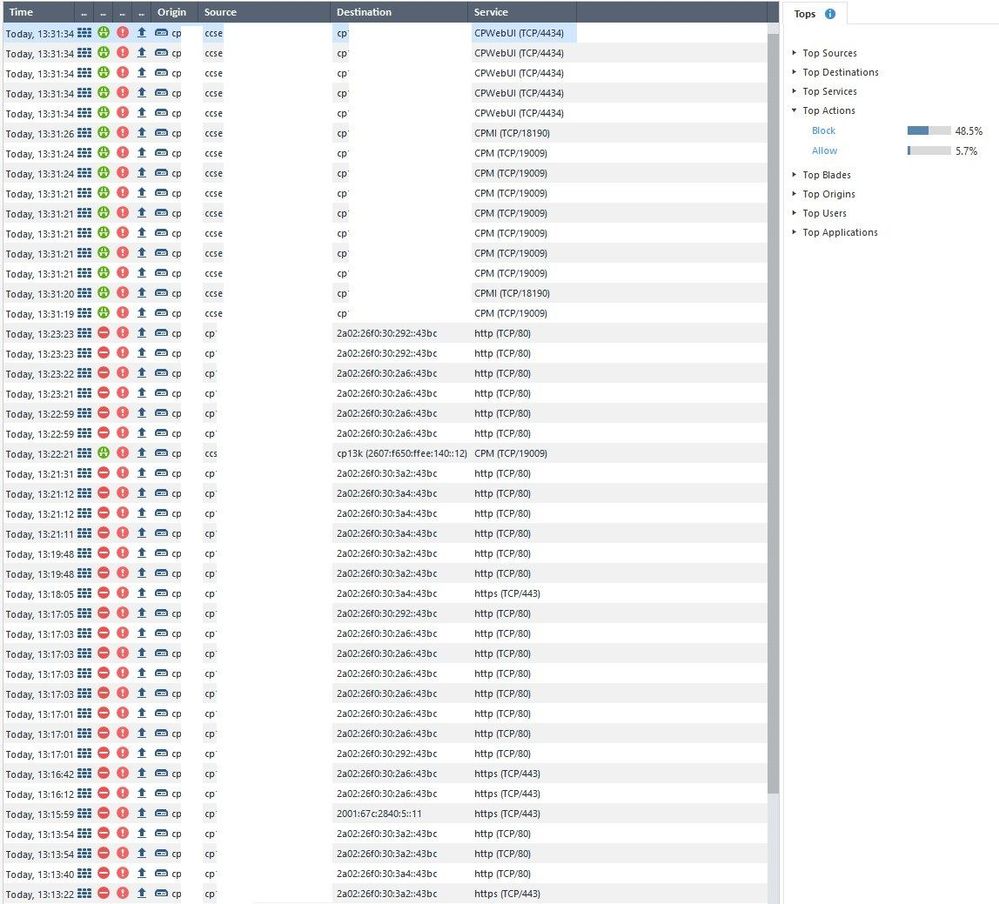Click the firewall blade icon in the 13:31:19 row
The height and width of the screenshot is (904, 999).
[x=84, y=313]
